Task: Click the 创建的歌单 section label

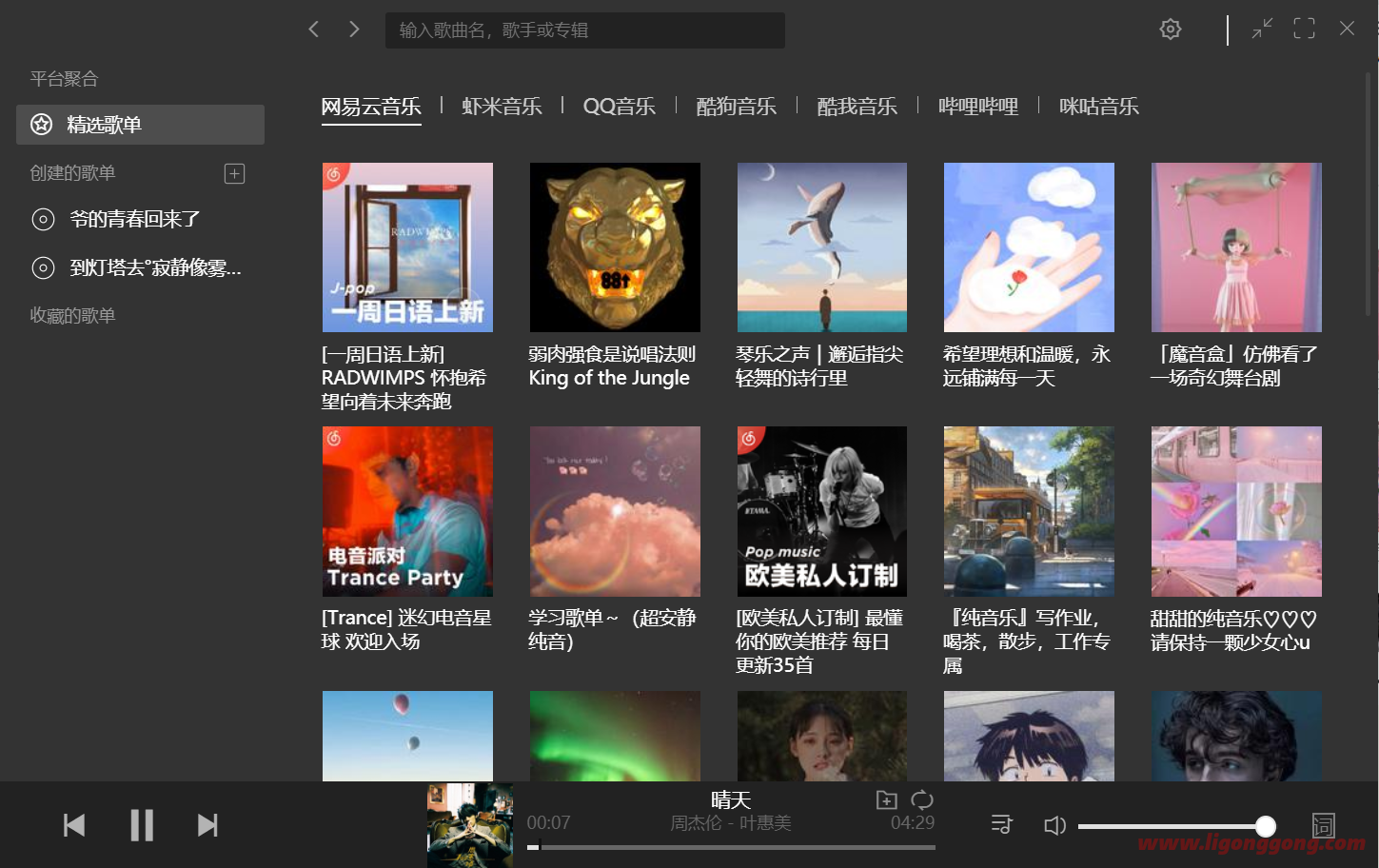Action: pos(72,173)
